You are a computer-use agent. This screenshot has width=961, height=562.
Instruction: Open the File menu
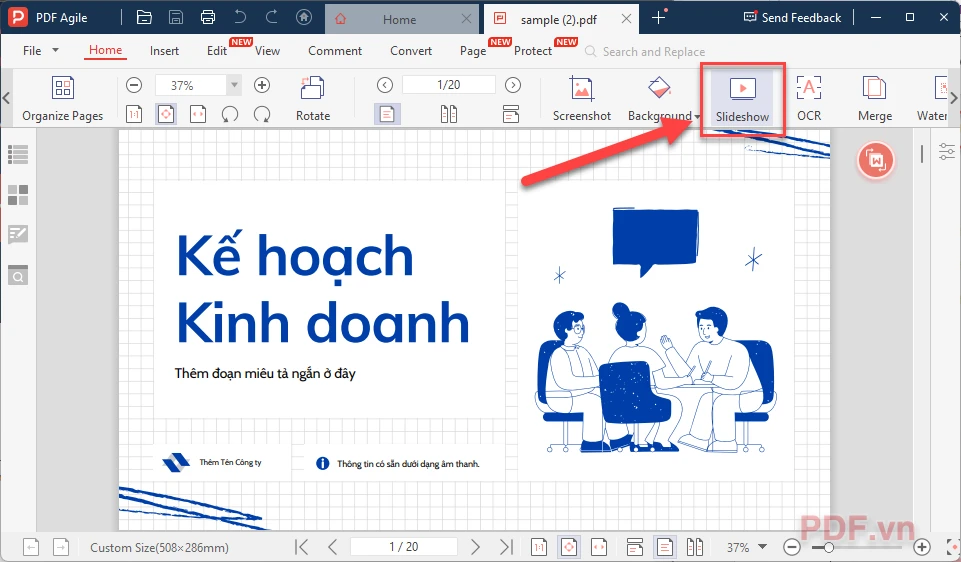click(x=40, y=51)
